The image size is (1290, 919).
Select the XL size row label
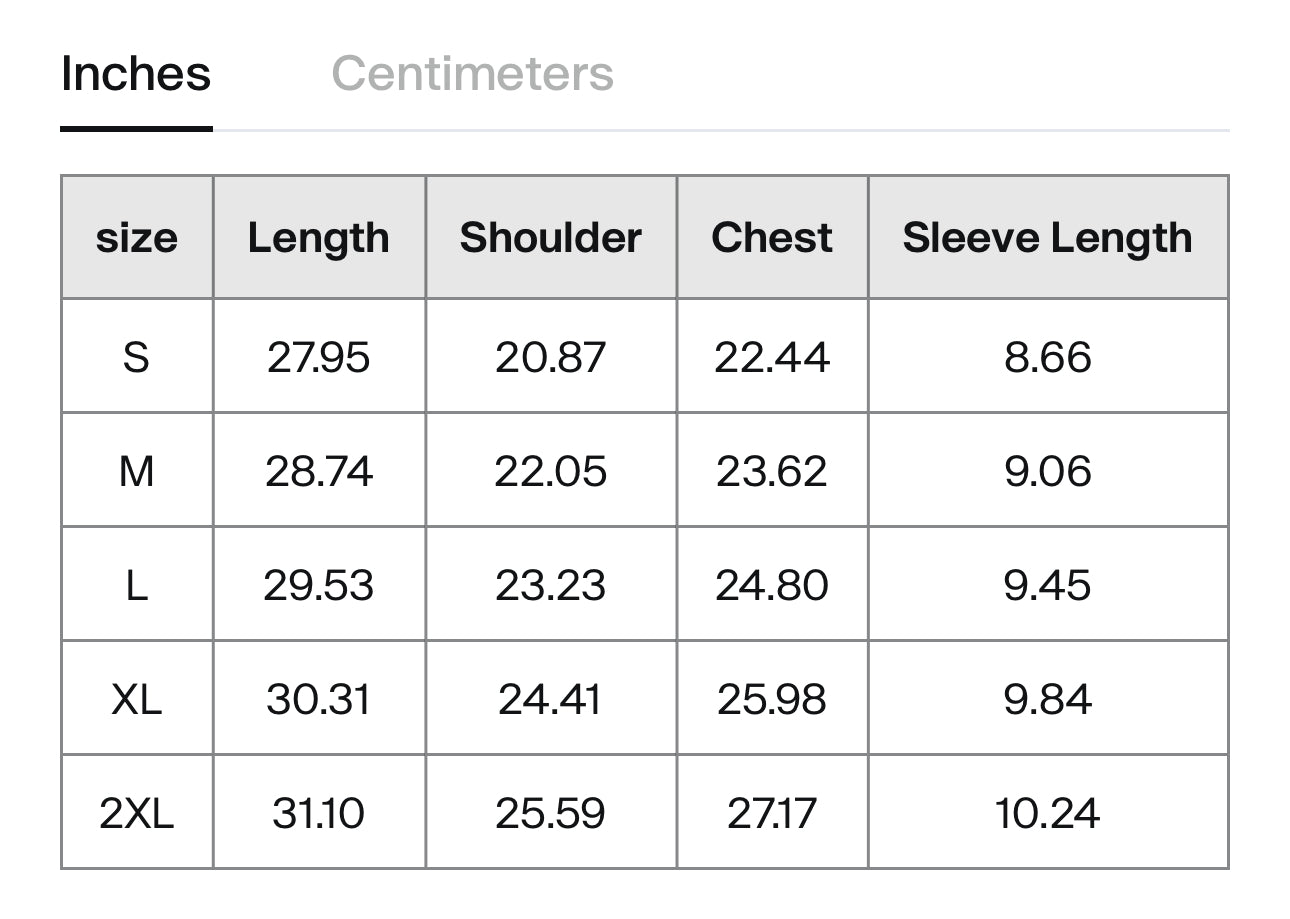point(137,698)
